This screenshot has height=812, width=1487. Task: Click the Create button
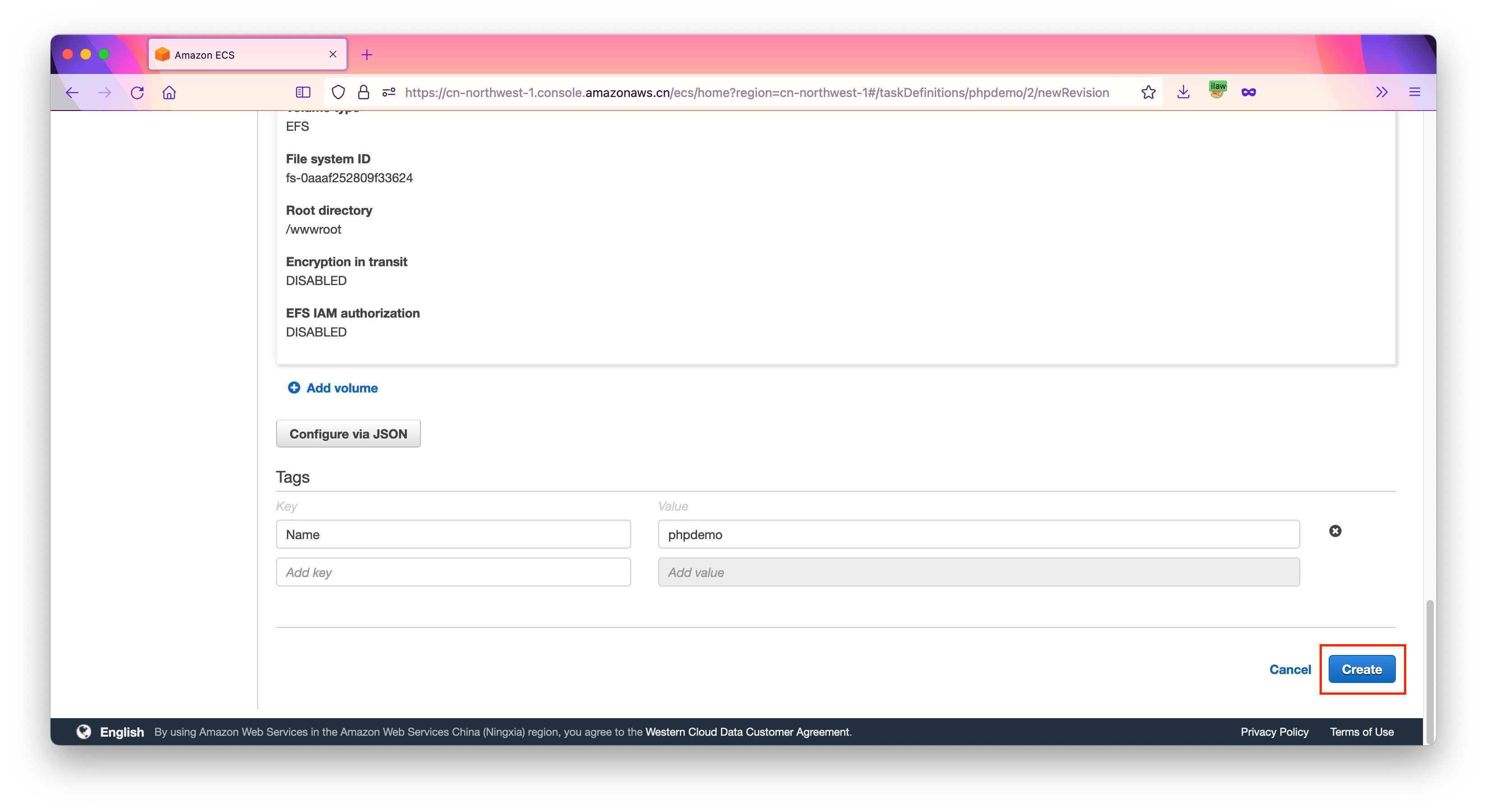[1362, 669]
